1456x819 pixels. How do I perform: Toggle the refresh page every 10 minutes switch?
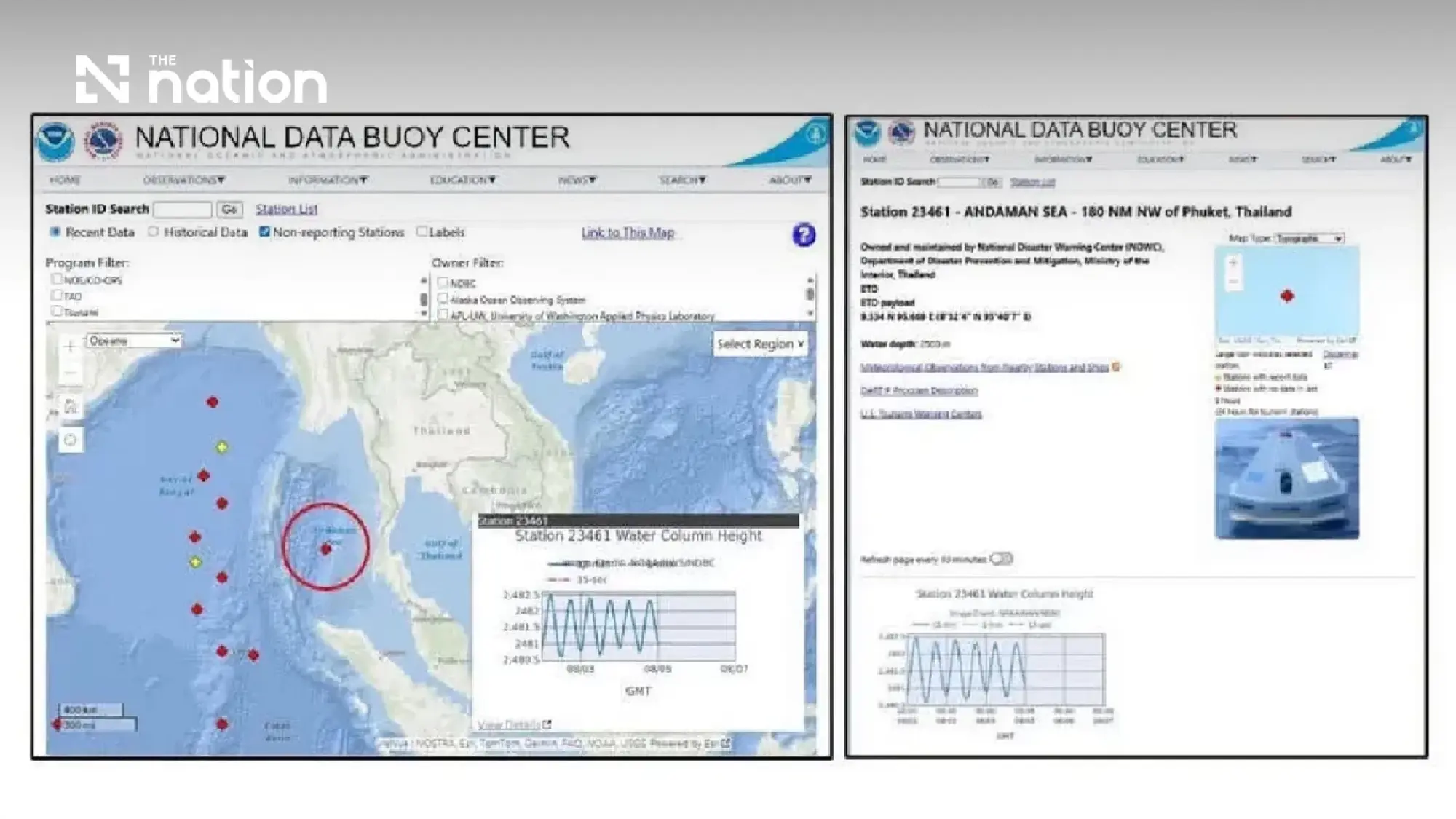(1002, 558)
